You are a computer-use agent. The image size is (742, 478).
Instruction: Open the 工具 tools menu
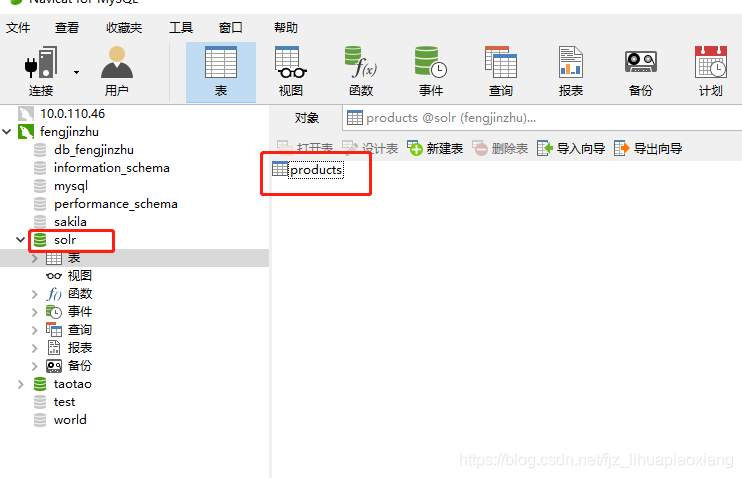181,27
